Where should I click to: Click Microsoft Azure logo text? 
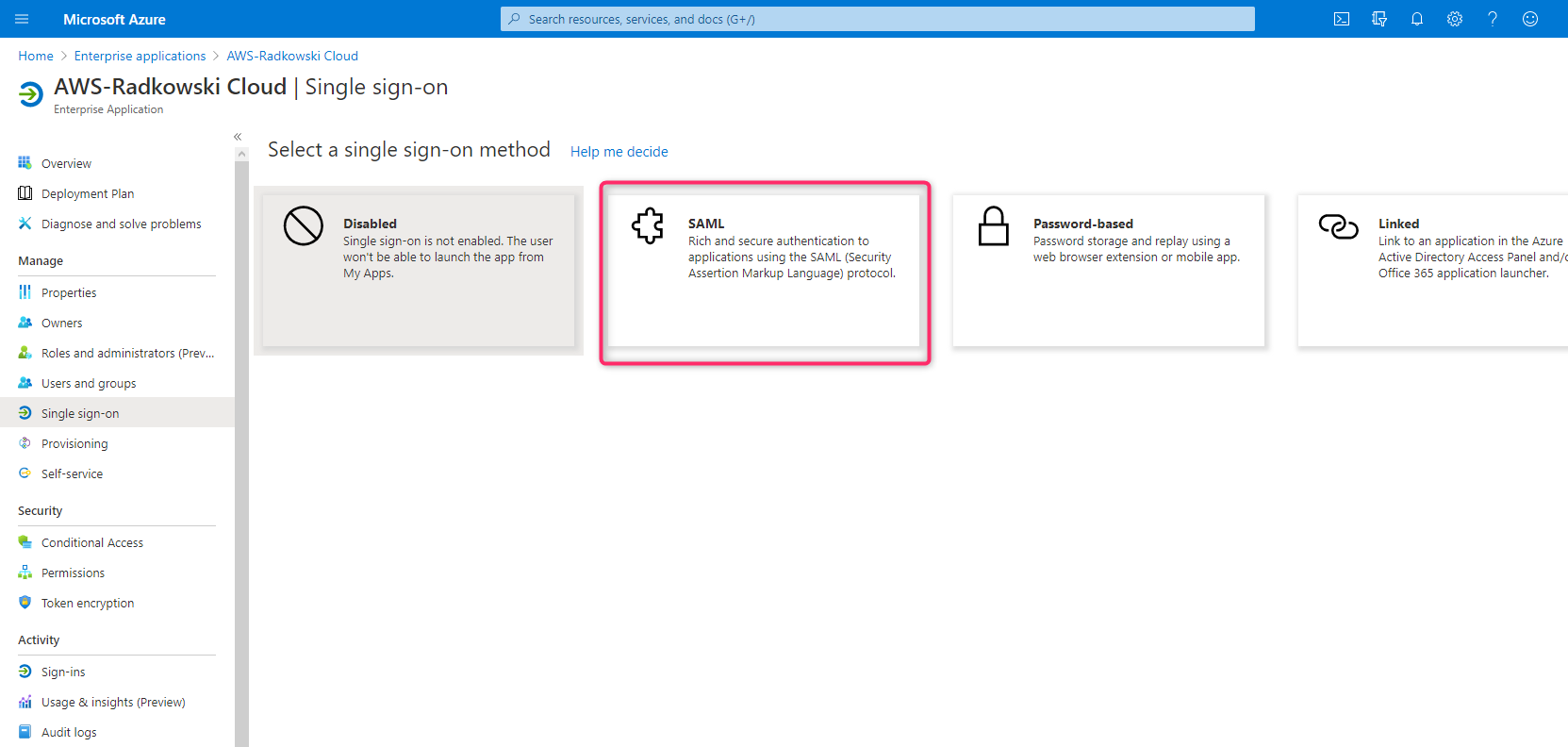click(114, 19)
